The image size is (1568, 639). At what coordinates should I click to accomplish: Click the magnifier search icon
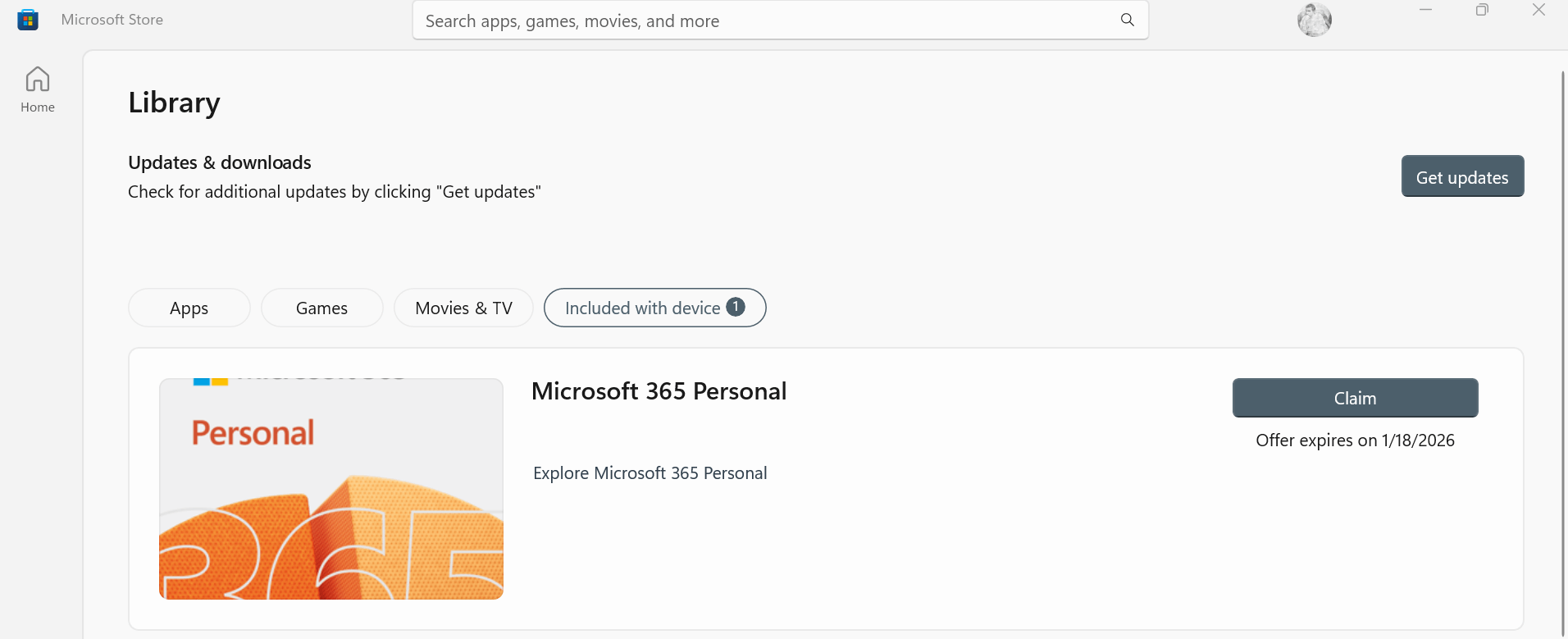click(1128, 20)
